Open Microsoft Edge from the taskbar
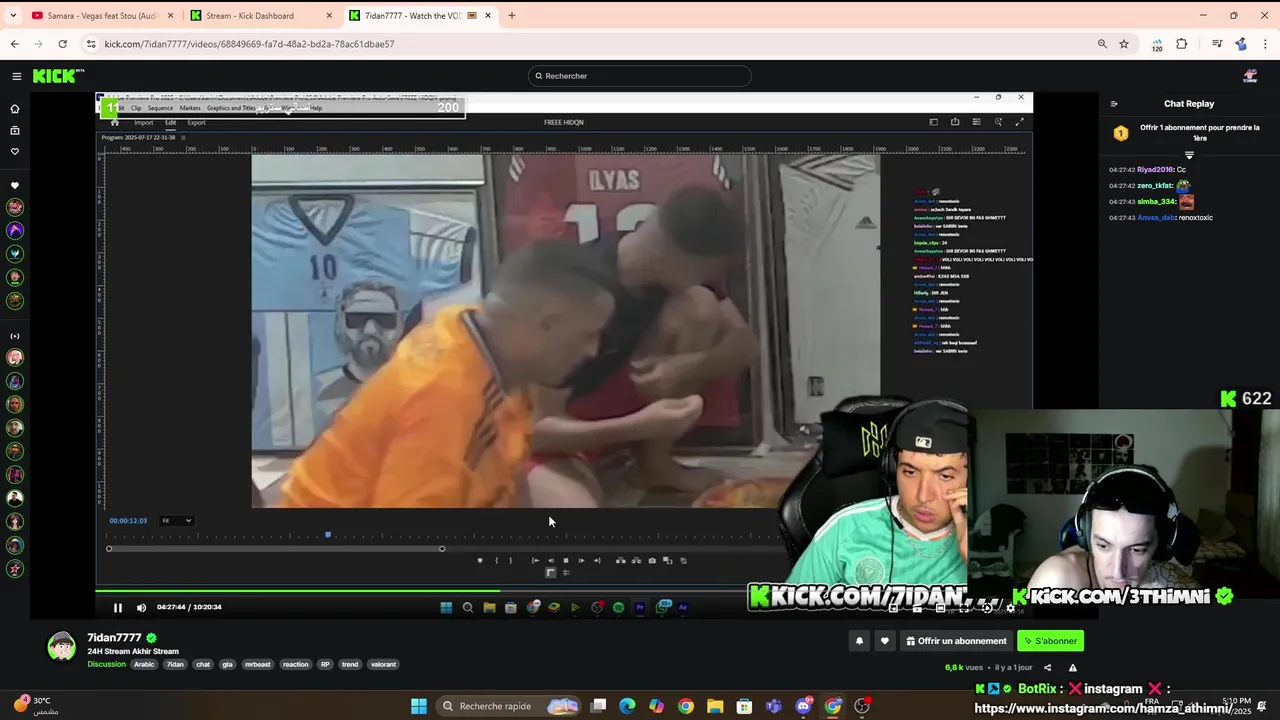The image size is (1280, 720). (627, 706)
